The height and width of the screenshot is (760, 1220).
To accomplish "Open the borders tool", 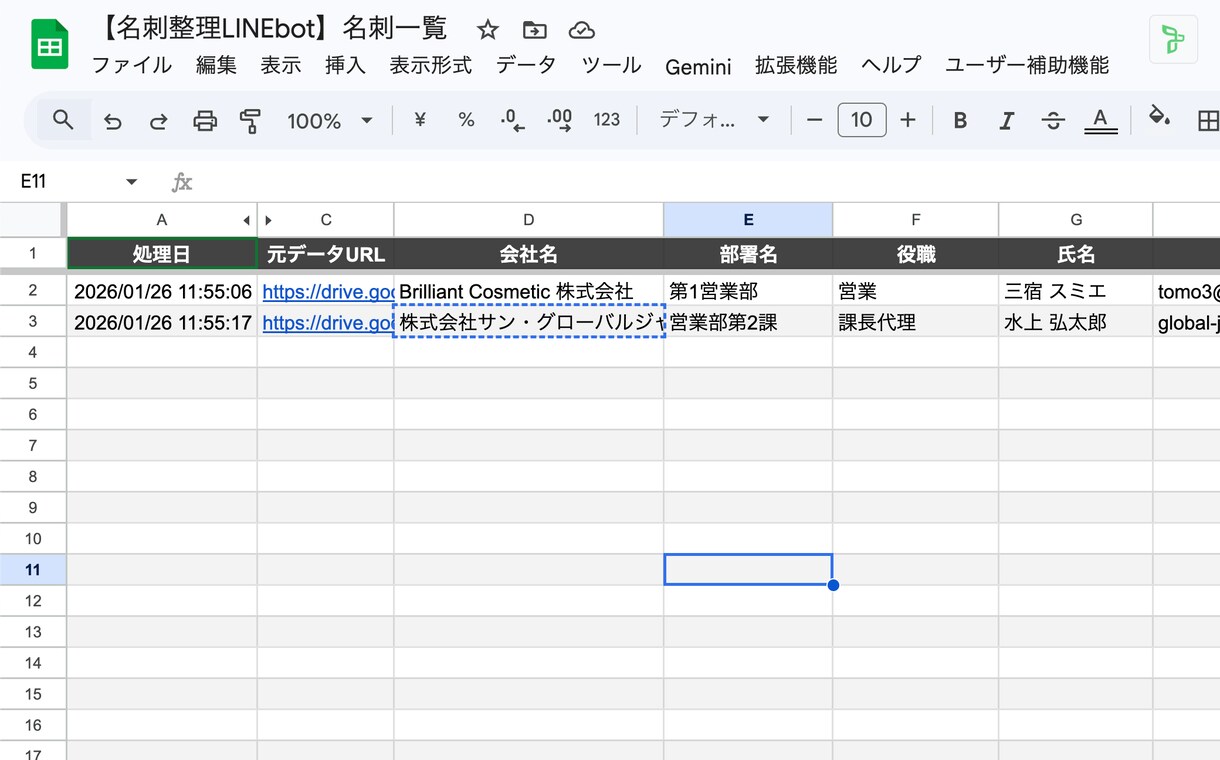I will click(x=1207, y=121).
